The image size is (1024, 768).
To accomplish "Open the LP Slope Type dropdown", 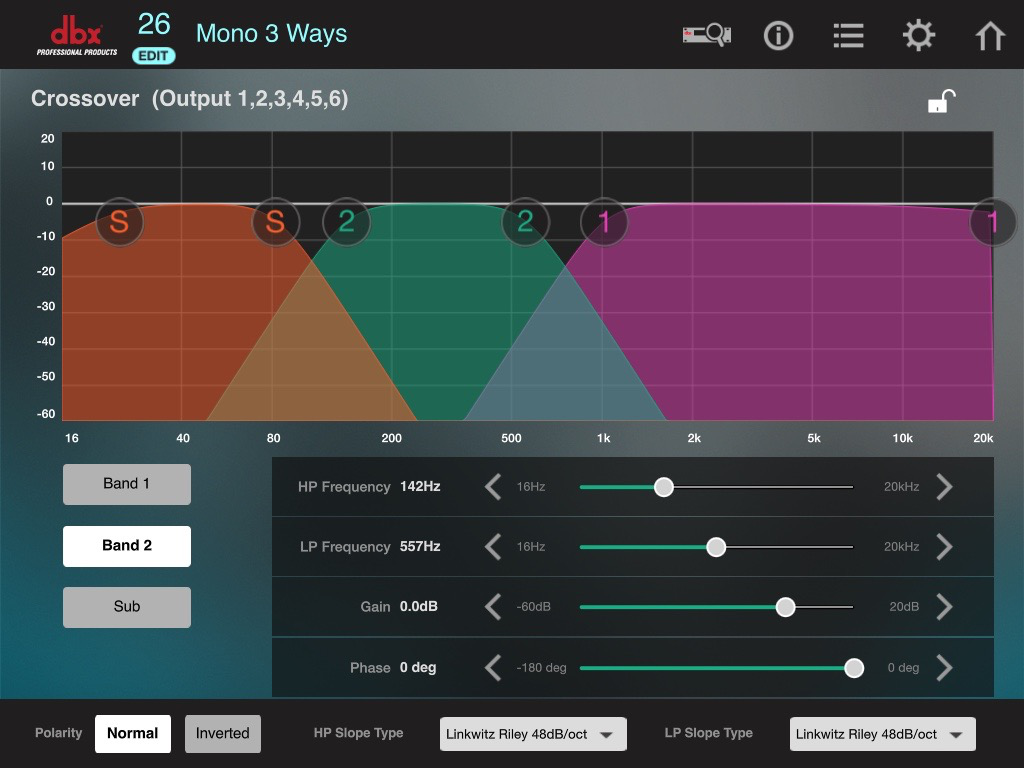I will pyautogui.click(x=882, y=734).
